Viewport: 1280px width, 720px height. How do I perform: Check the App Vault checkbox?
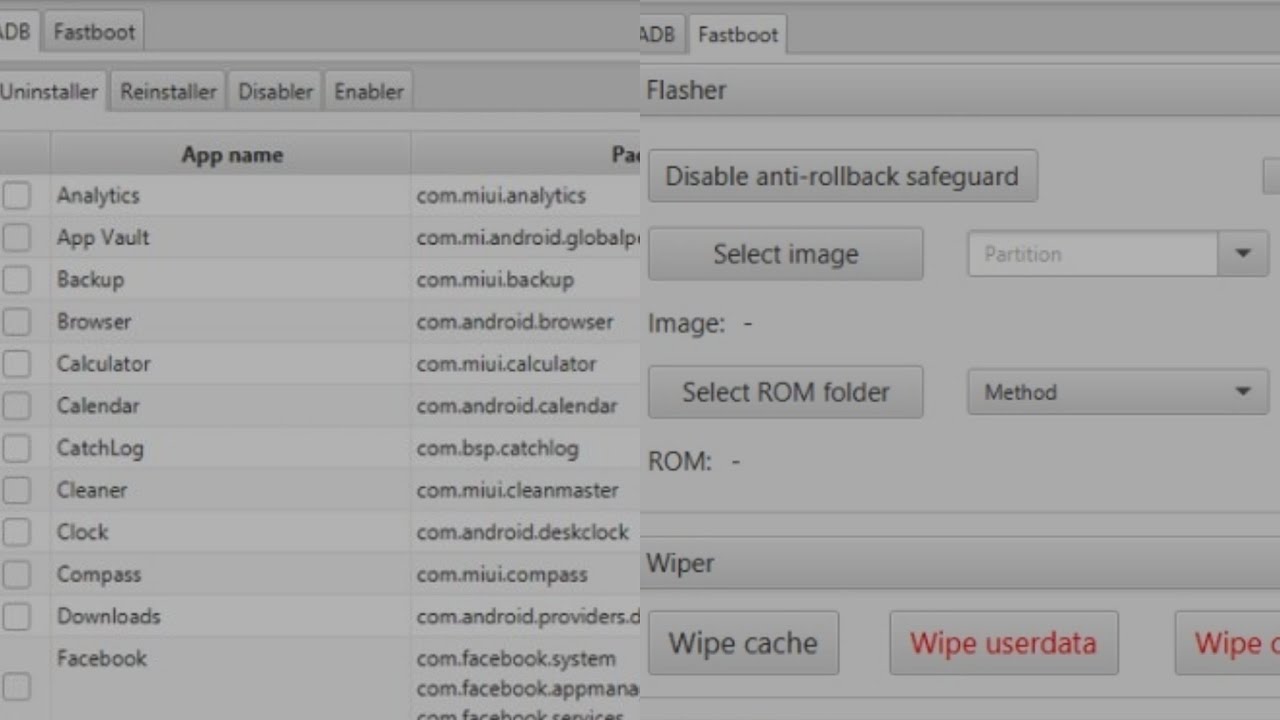click(x=16, y=237)
